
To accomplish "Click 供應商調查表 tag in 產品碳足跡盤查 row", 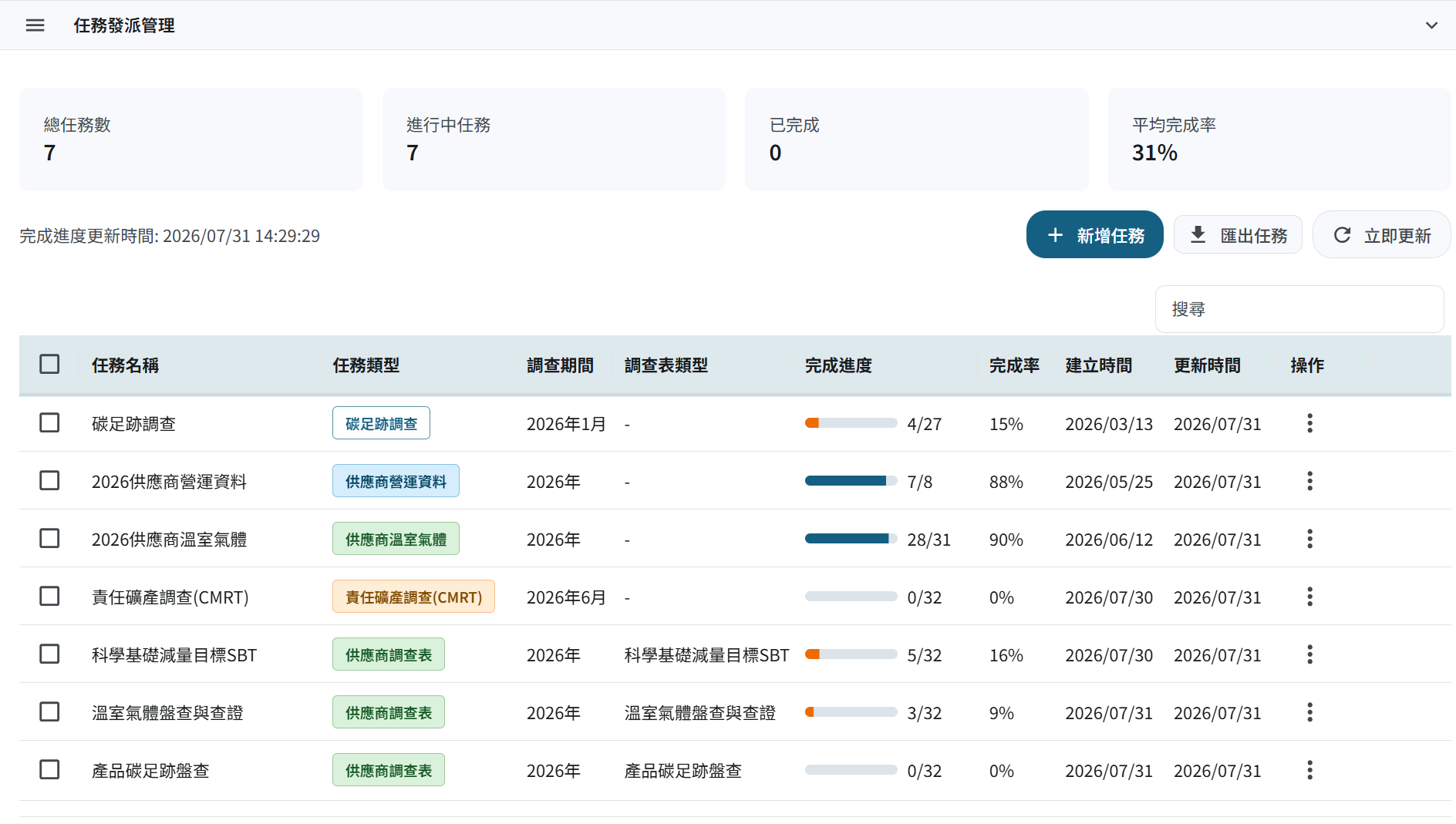I will [389, 770].
